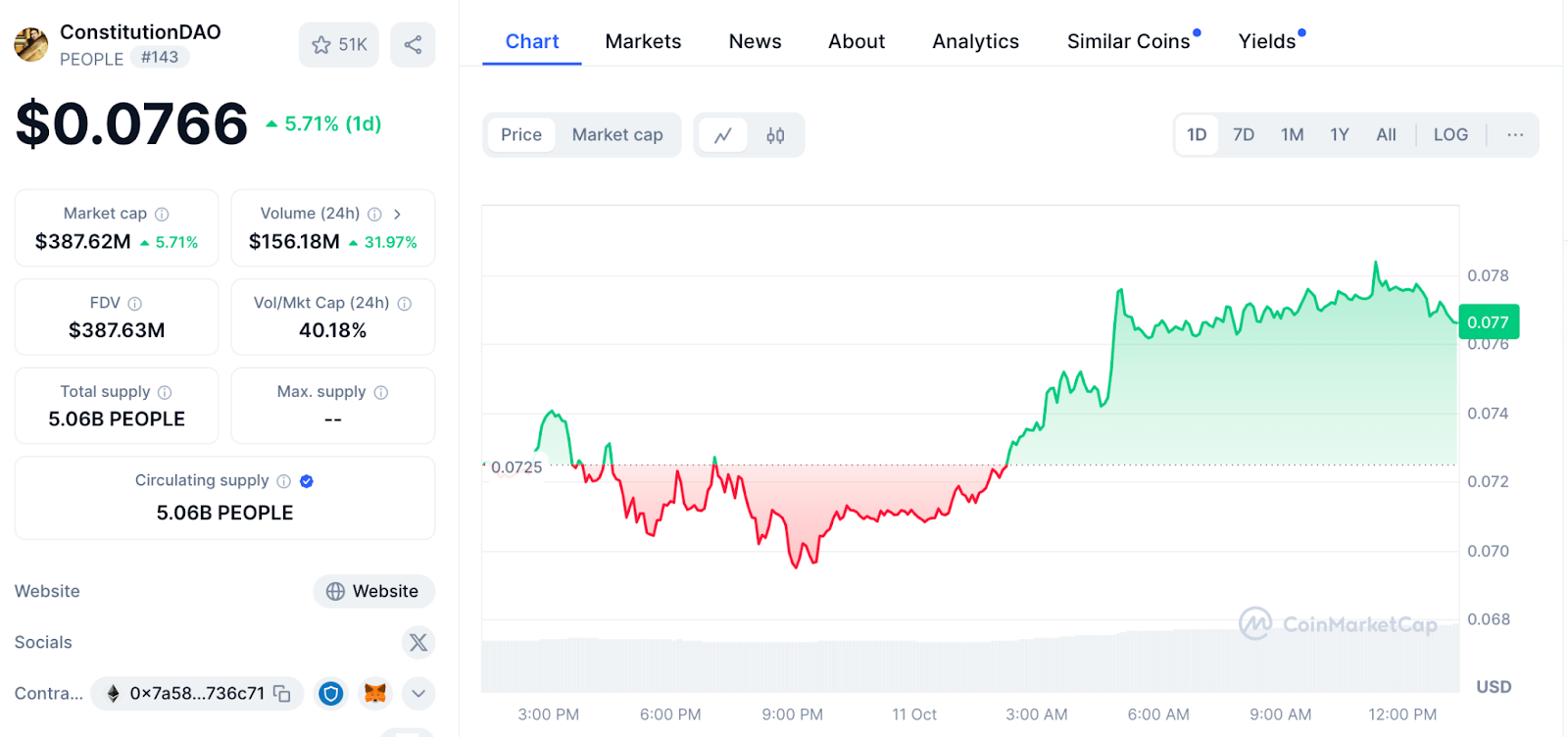Open Volume (24h) info icon
This screenshot has height=737, width=1568.
tap(374, 214)
